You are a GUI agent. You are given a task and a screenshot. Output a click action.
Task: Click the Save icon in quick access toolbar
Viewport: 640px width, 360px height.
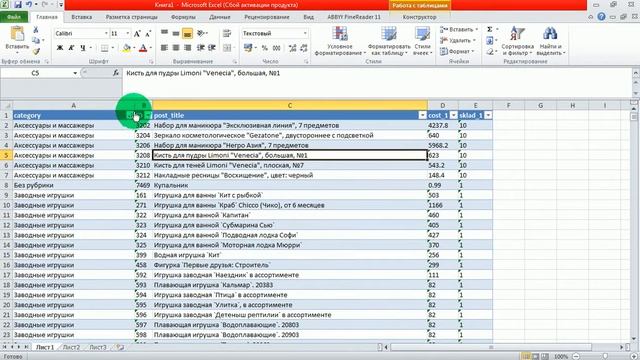(x=18, y=5)
